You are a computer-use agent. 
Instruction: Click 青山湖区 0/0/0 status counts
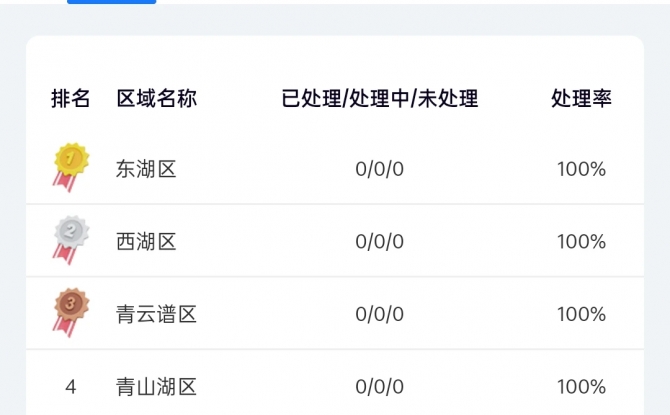point(380,387)
